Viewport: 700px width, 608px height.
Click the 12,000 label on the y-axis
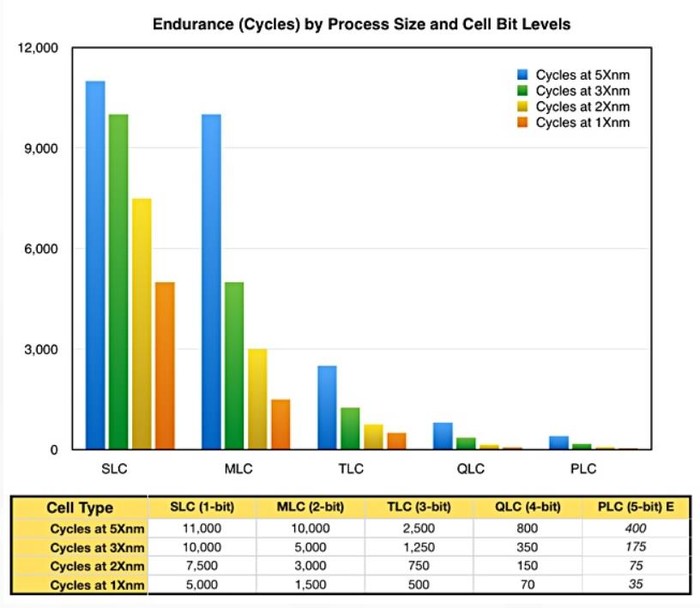(x=40, y=48)
